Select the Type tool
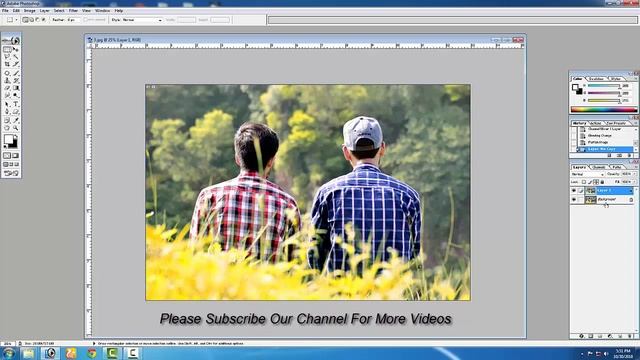 (16, 104)
